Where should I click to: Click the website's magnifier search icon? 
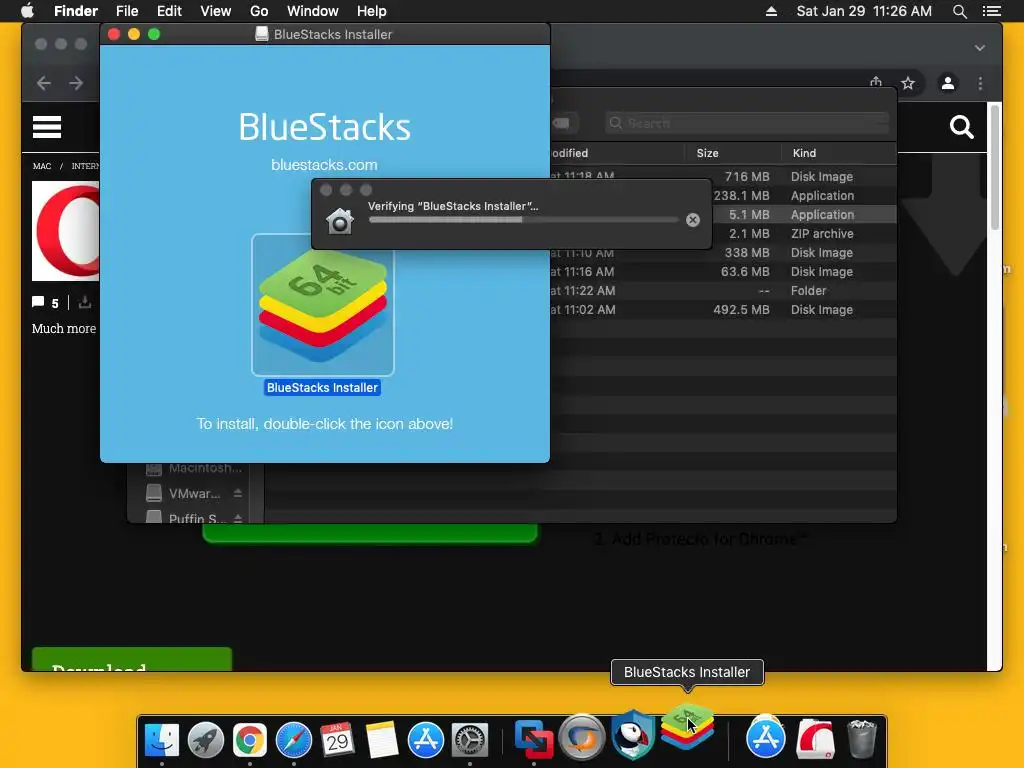962,127
